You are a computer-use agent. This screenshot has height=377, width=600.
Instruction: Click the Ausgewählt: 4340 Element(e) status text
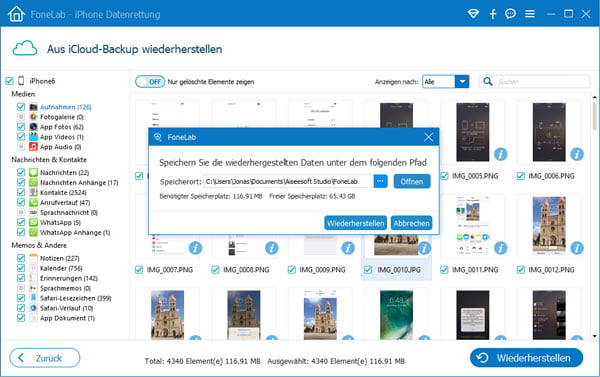point(336,361)
